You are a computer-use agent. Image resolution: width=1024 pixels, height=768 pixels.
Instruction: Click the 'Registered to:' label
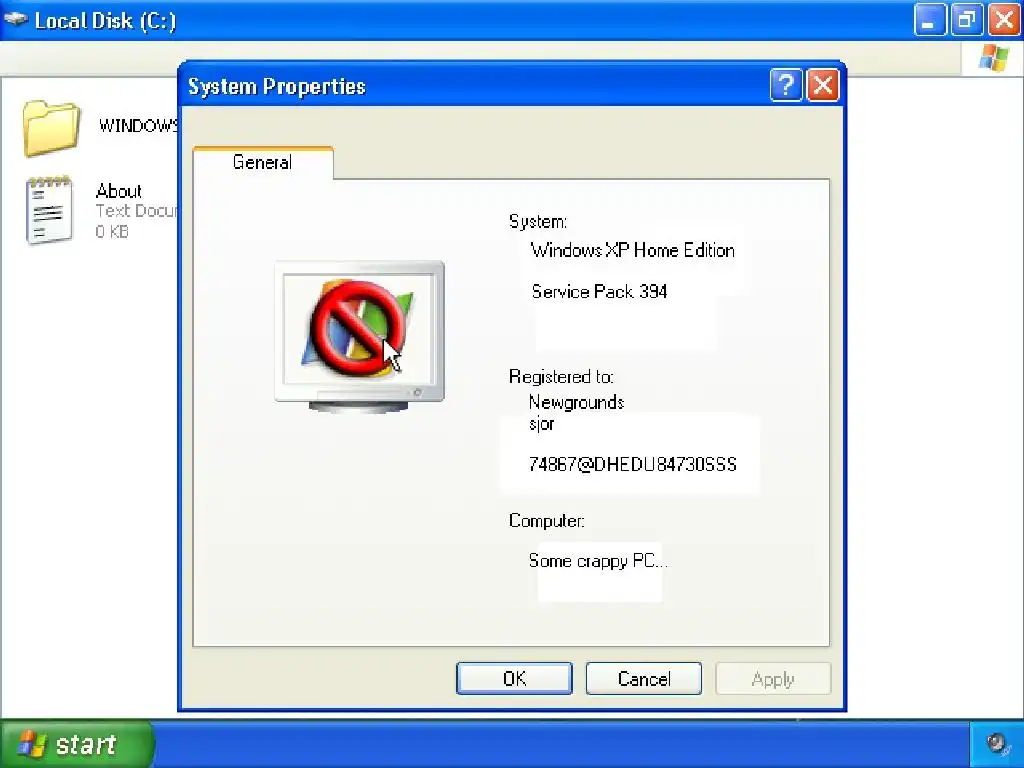[561, 377]
